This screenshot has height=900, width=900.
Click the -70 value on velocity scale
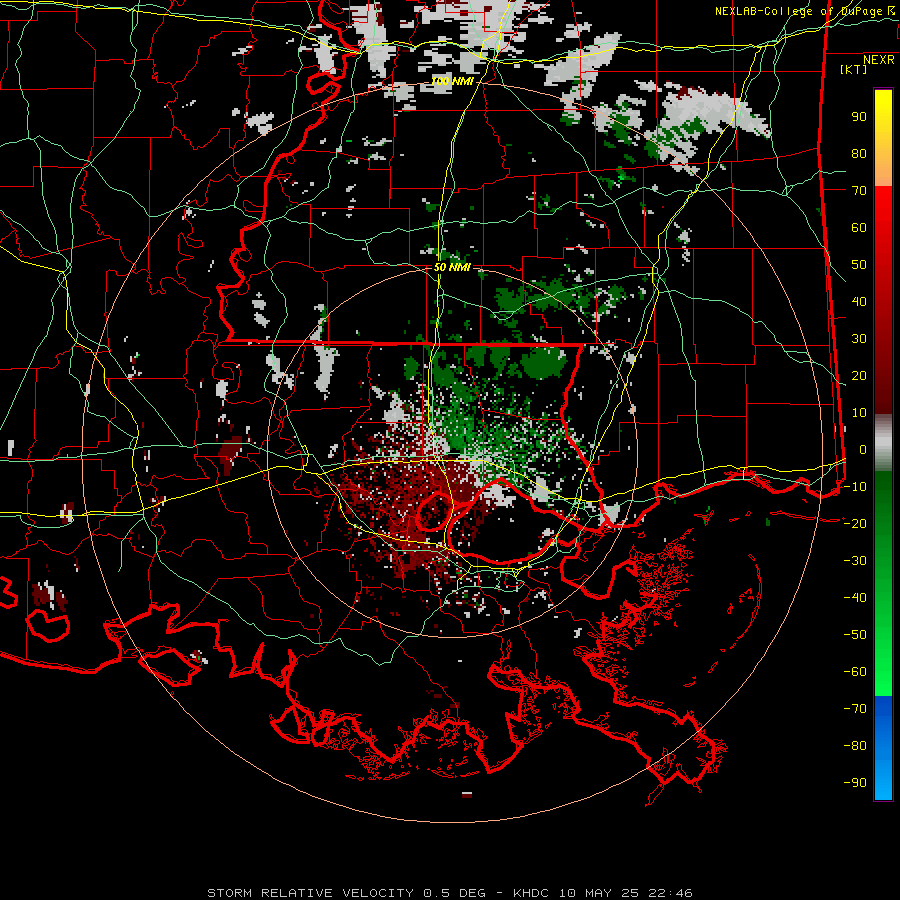coord(855,709)
